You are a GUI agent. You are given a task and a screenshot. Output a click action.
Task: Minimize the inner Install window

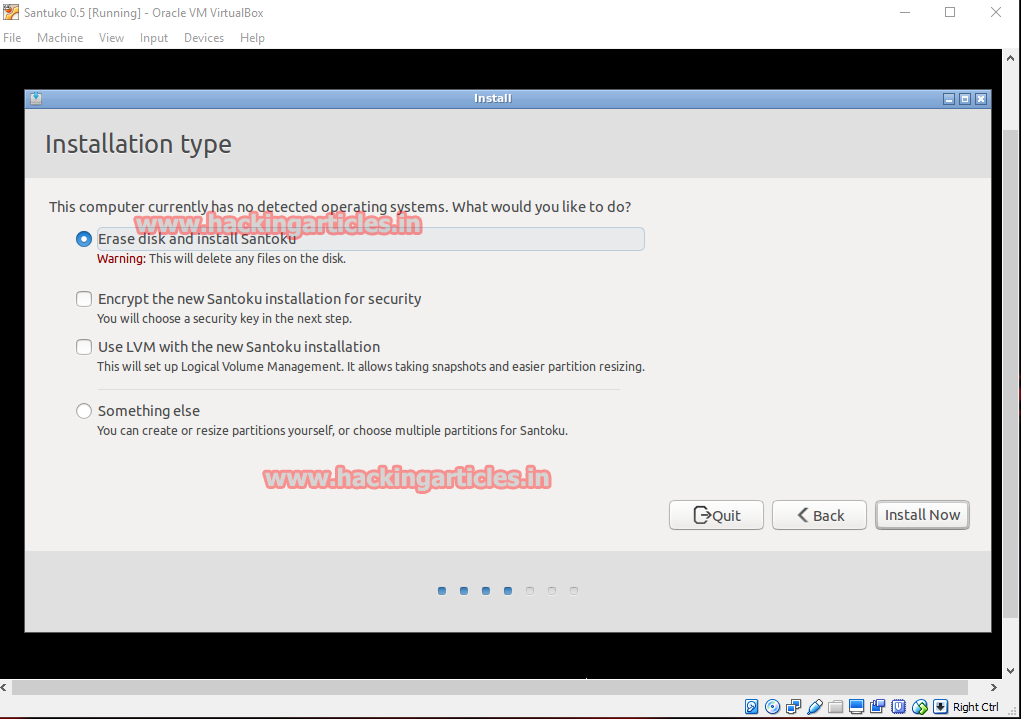[949, 99]
